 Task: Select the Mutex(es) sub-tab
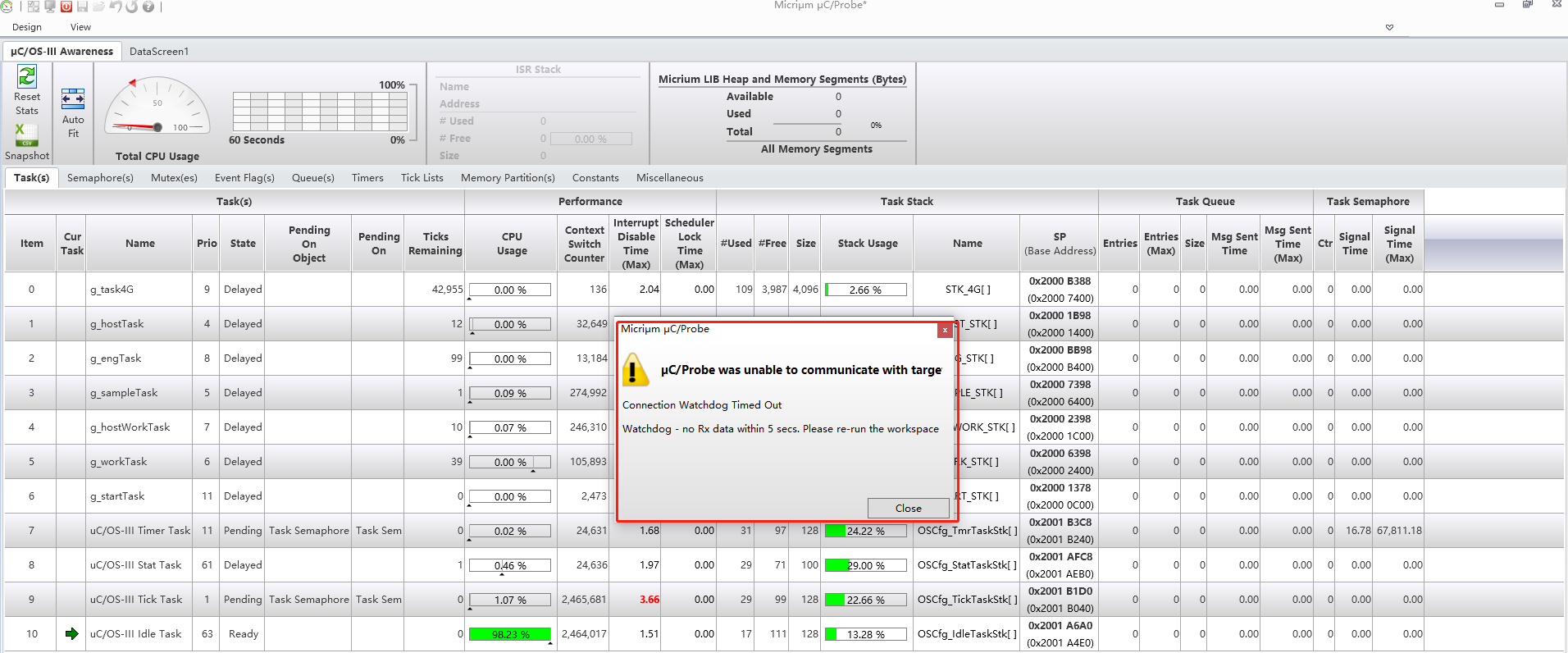pyautogui.click(x=174, y=177)
